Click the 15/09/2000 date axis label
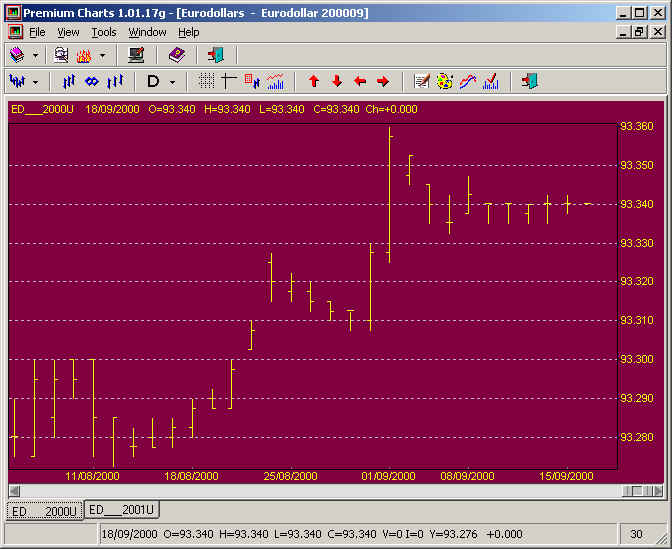 point(566,476)
